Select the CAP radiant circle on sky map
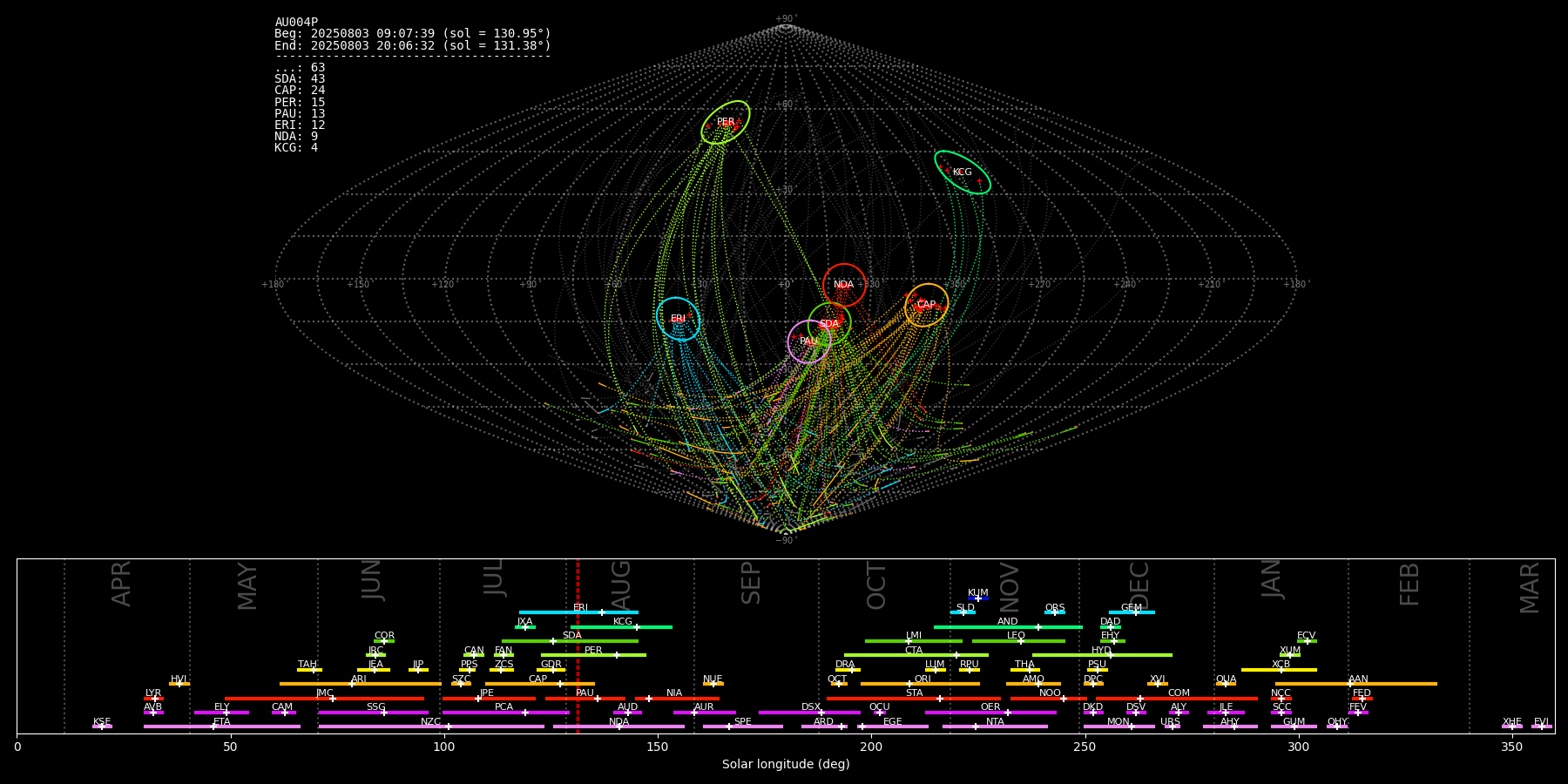The image size is (1568, 784). (926, 305)
